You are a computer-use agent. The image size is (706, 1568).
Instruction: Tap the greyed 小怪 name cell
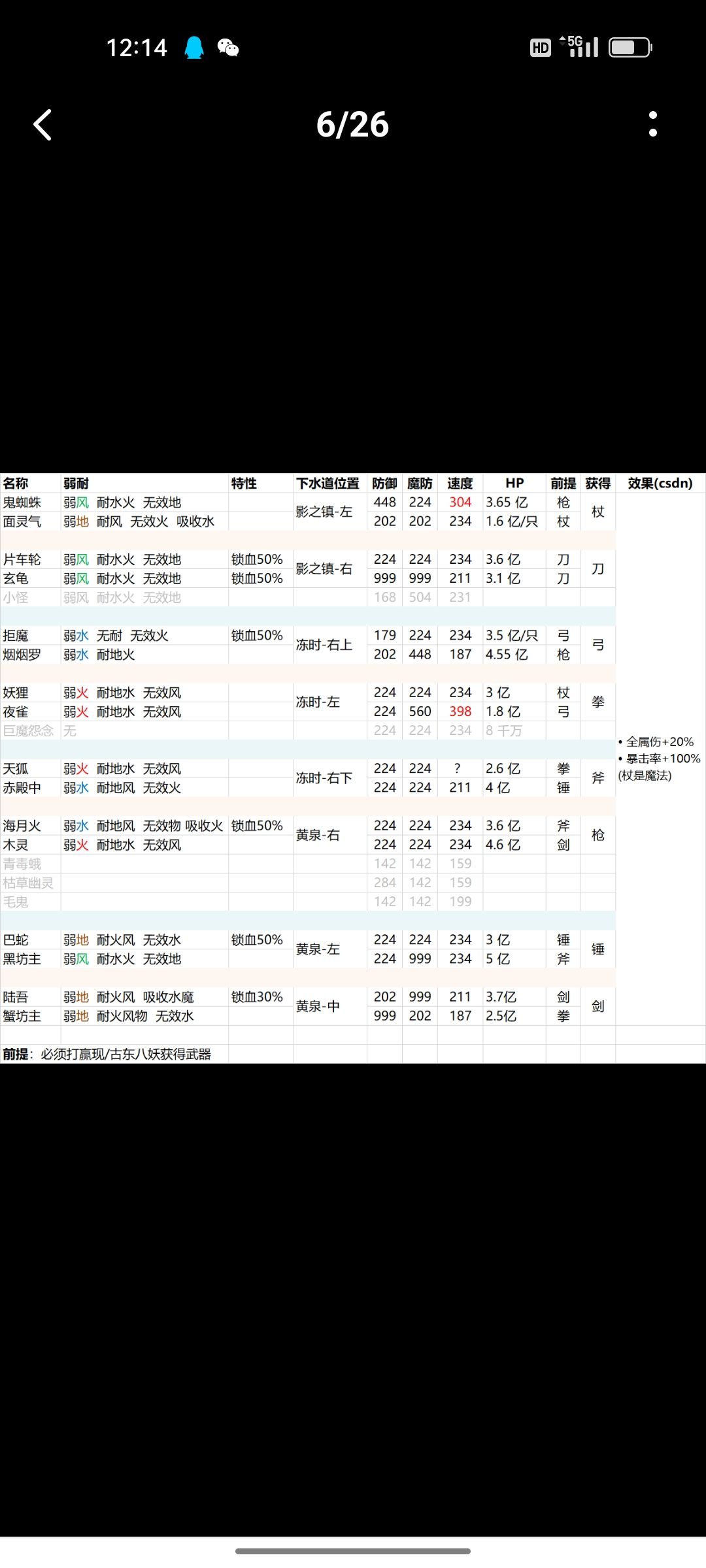(16, 597)
